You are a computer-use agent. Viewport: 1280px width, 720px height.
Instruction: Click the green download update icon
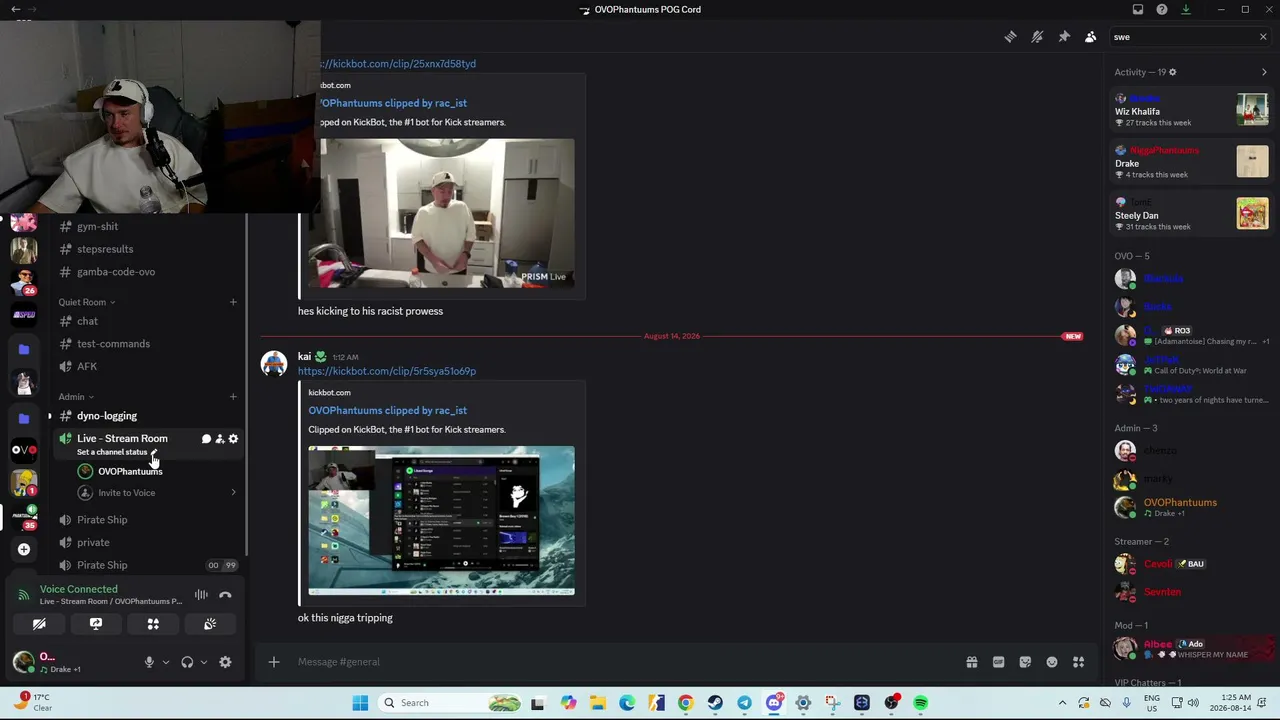(1186, 9)
